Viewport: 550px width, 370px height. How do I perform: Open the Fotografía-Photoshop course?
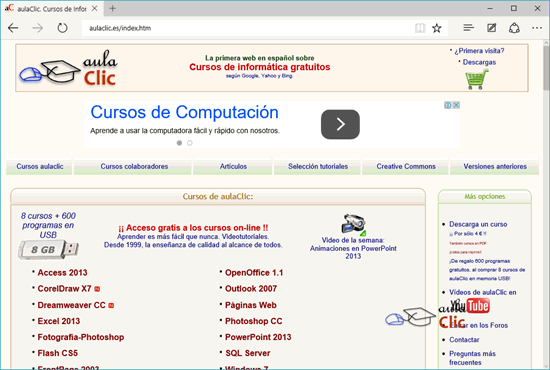(x=81, y=337)
